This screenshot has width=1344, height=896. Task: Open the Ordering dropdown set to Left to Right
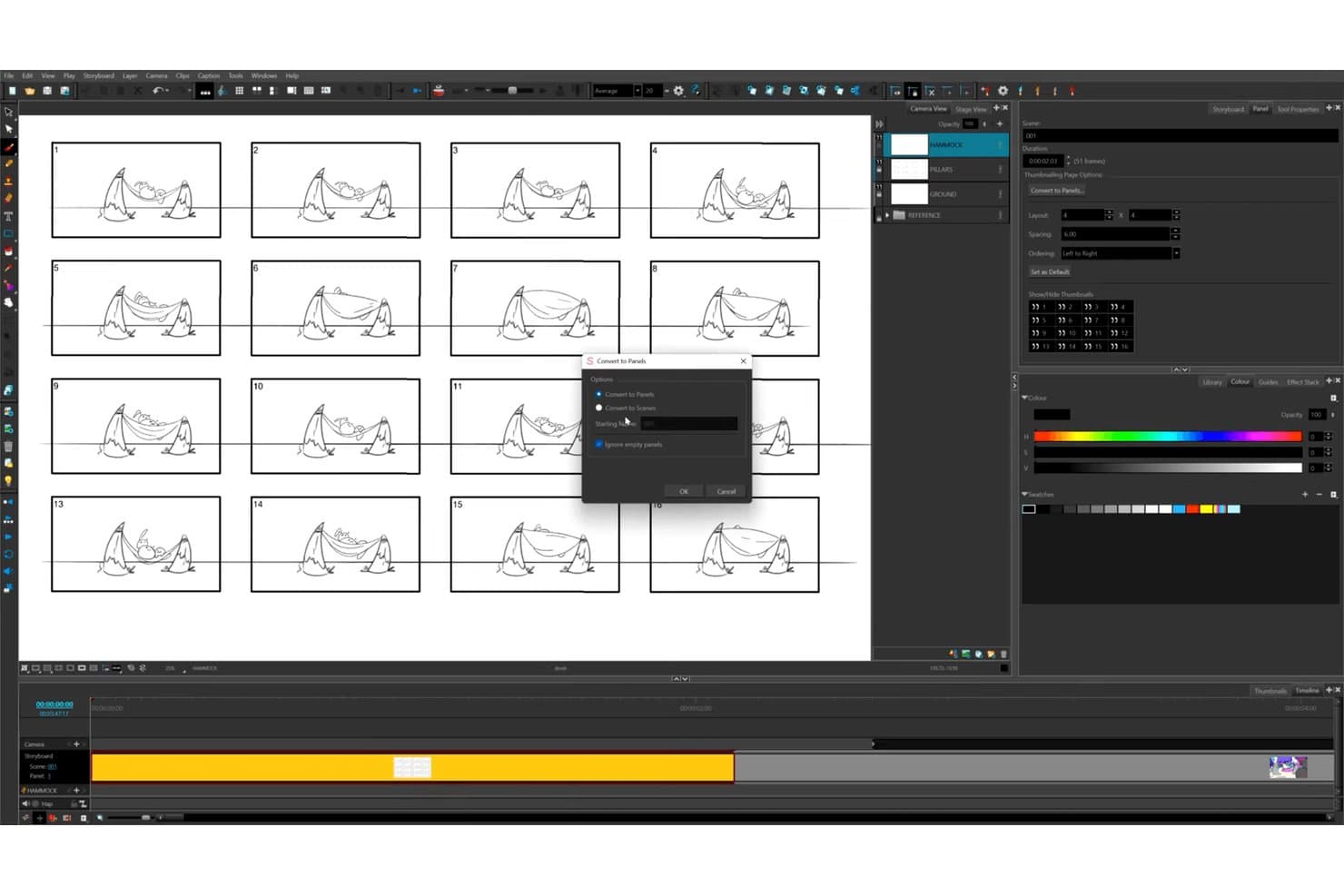(x=1120, y=253)
